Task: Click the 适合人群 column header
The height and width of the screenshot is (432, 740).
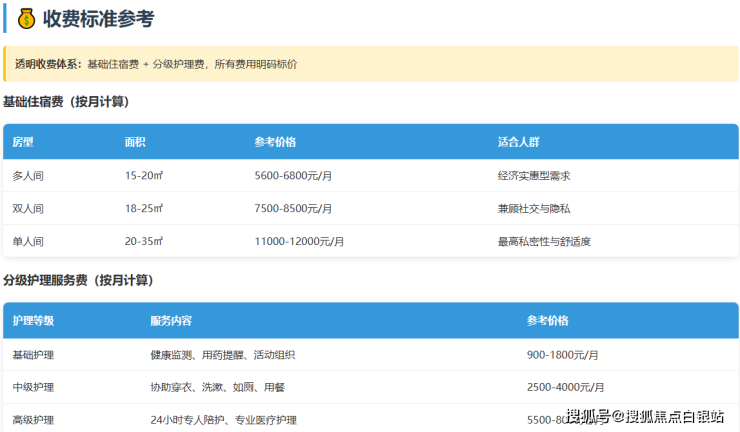Action: tap(519, 142)
